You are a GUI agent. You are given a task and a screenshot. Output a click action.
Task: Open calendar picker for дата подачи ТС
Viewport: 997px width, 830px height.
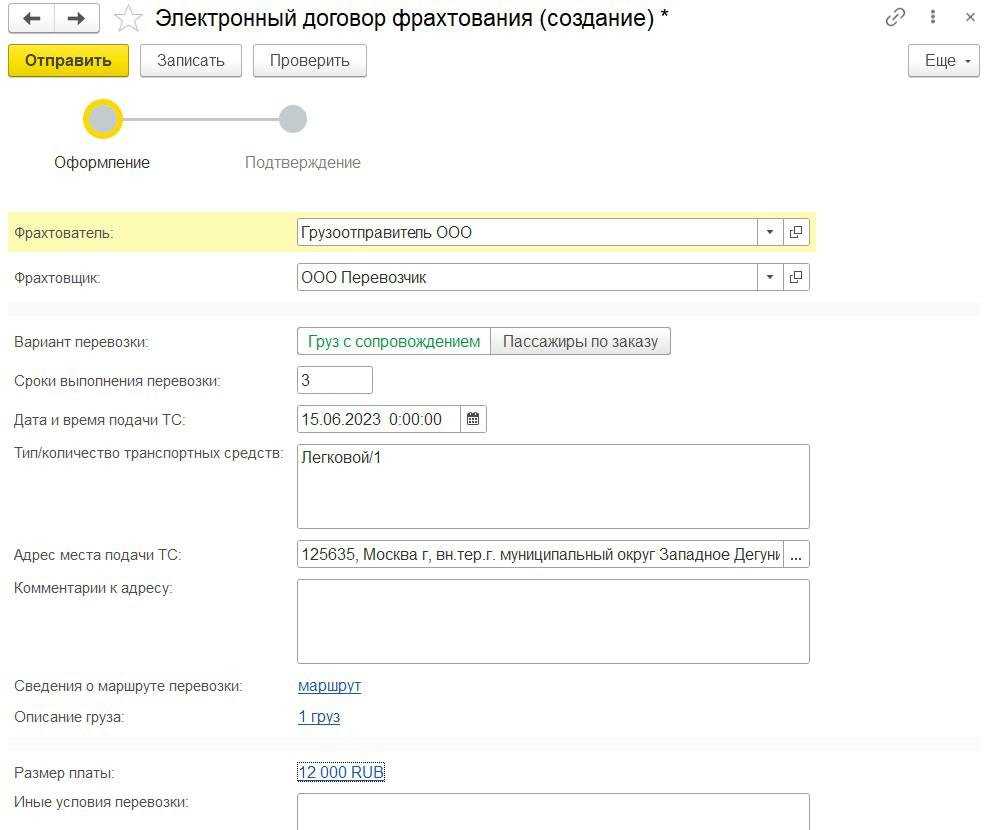474,419
